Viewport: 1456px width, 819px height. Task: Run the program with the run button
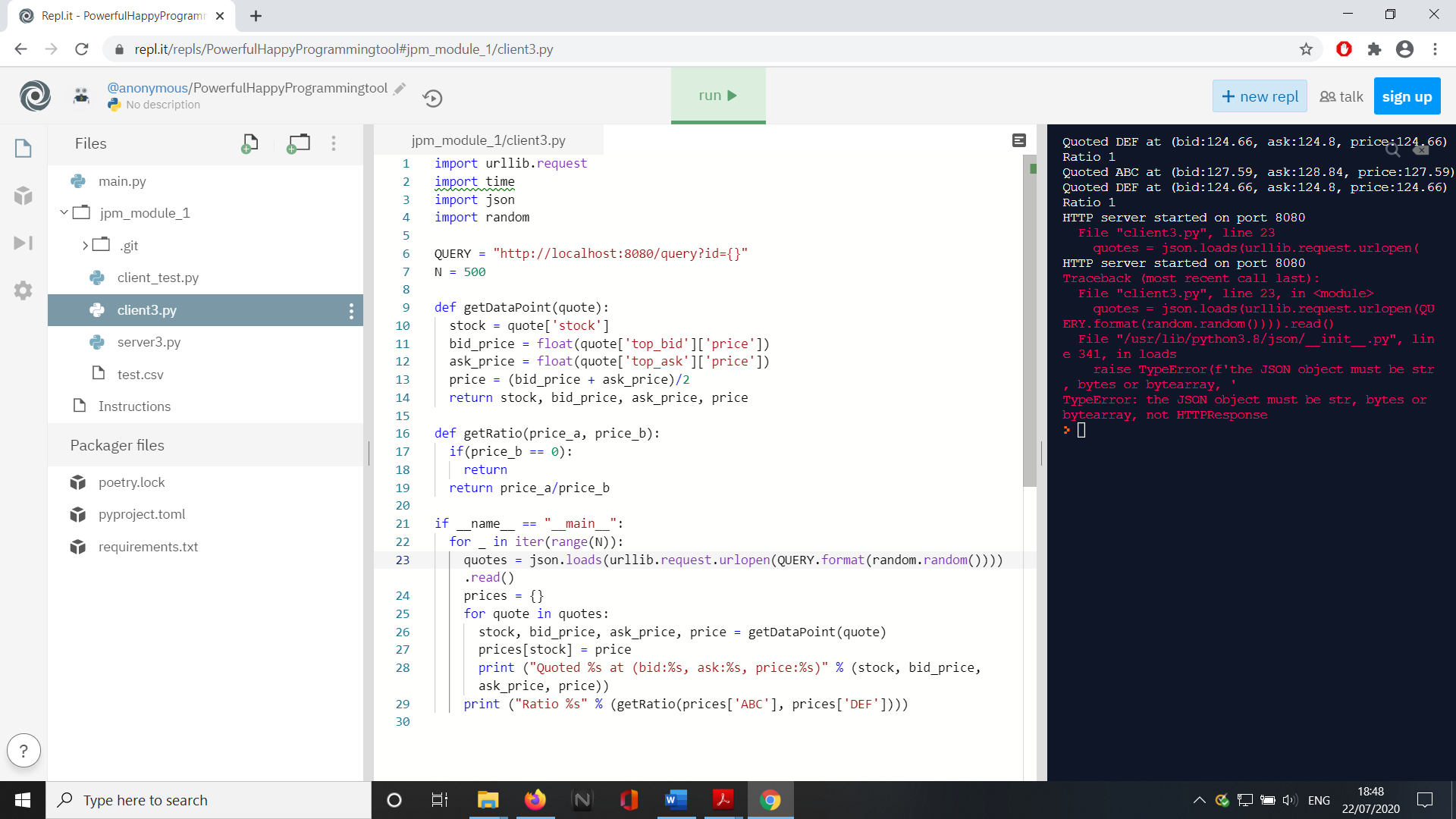[x=717, y=96]
